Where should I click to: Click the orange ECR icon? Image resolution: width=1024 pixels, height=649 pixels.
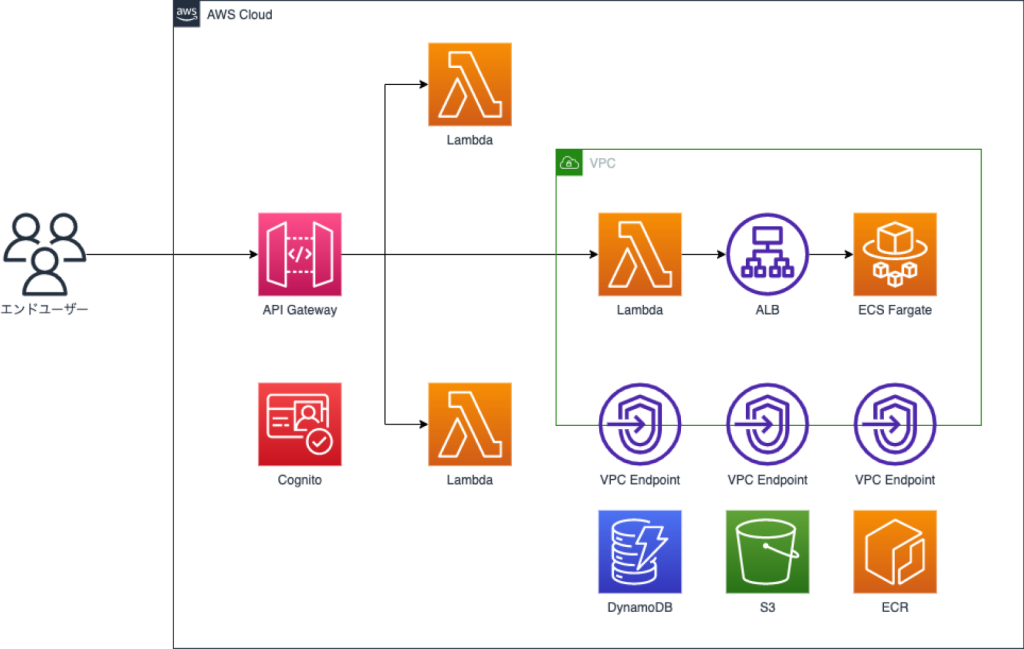(895, 552)
